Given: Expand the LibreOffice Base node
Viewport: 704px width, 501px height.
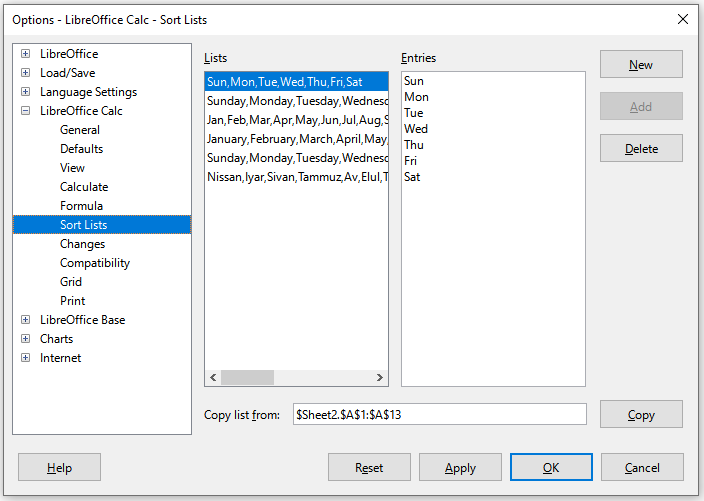Looking at the screenshot, I should (x=26, y=320).
